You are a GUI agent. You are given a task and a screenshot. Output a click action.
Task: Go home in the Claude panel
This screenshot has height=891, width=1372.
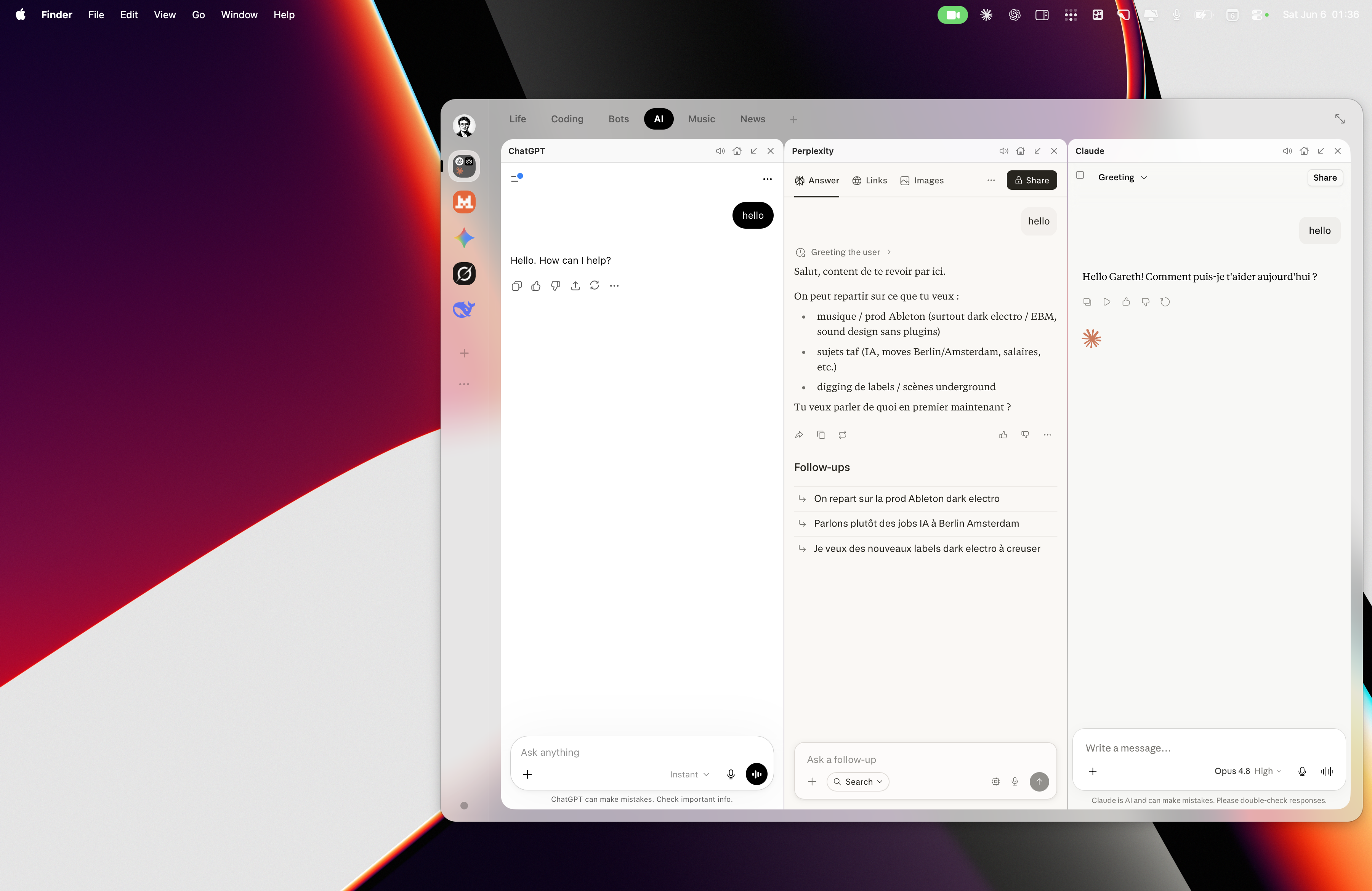pos(1304,151)
